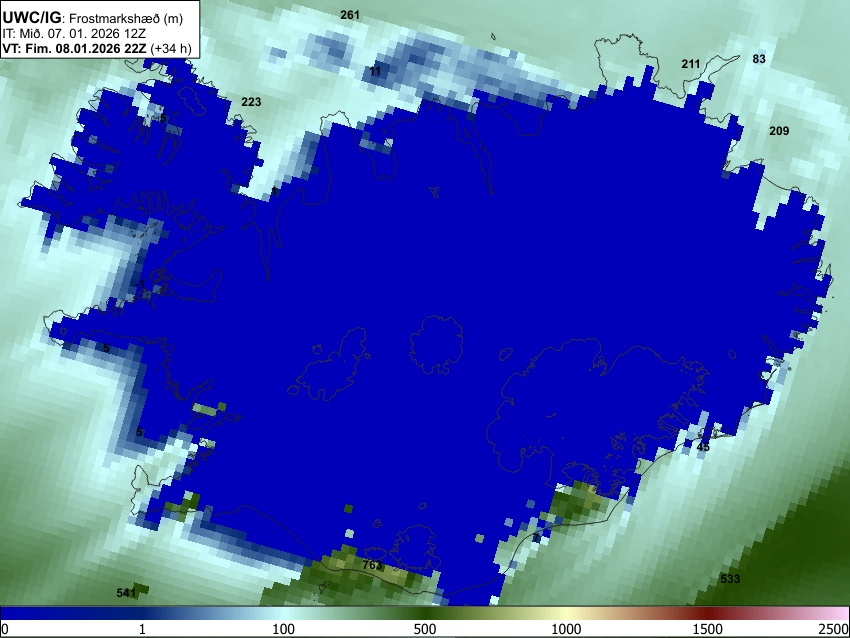This screenshot has width=850, height=638.
Task: Click the 100 tick on the color scale
Action: pyautogui.click(x=284, y=629)
